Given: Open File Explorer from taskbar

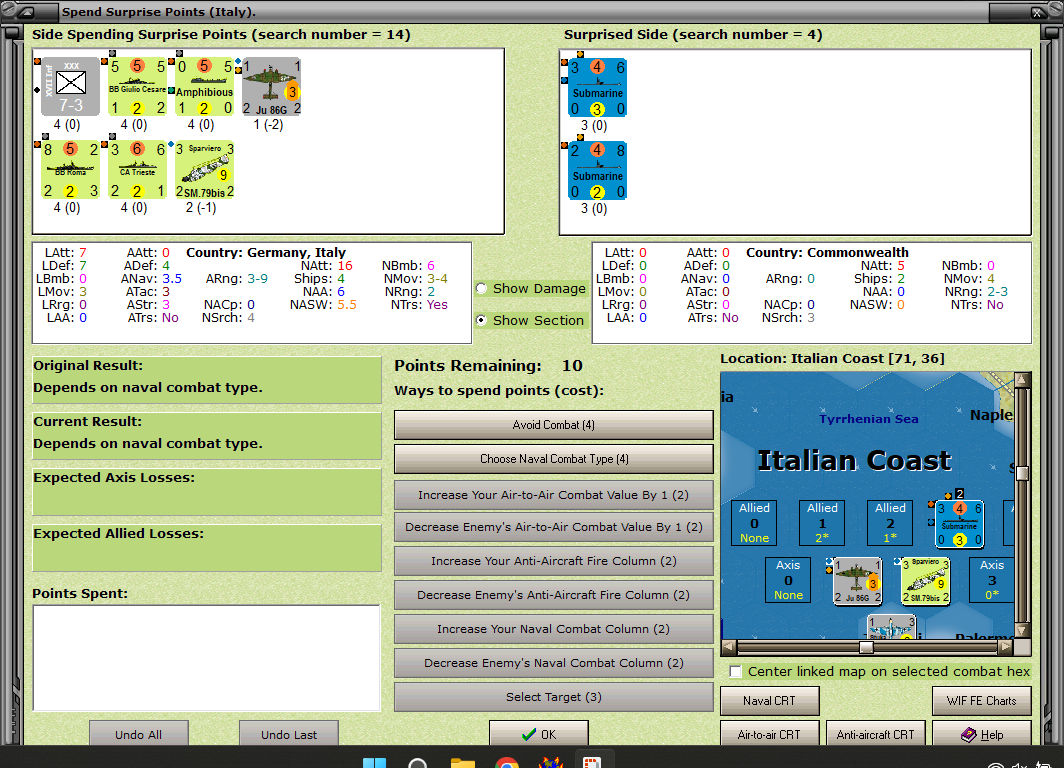Looking at the screenshot, I should click(x=463, y=762).
